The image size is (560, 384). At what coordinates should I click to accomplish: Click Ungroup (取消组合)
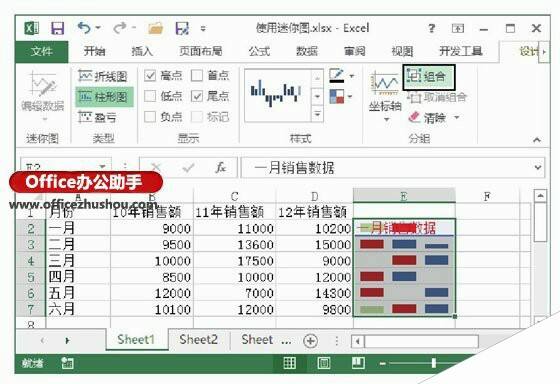(x=437, y=97)
